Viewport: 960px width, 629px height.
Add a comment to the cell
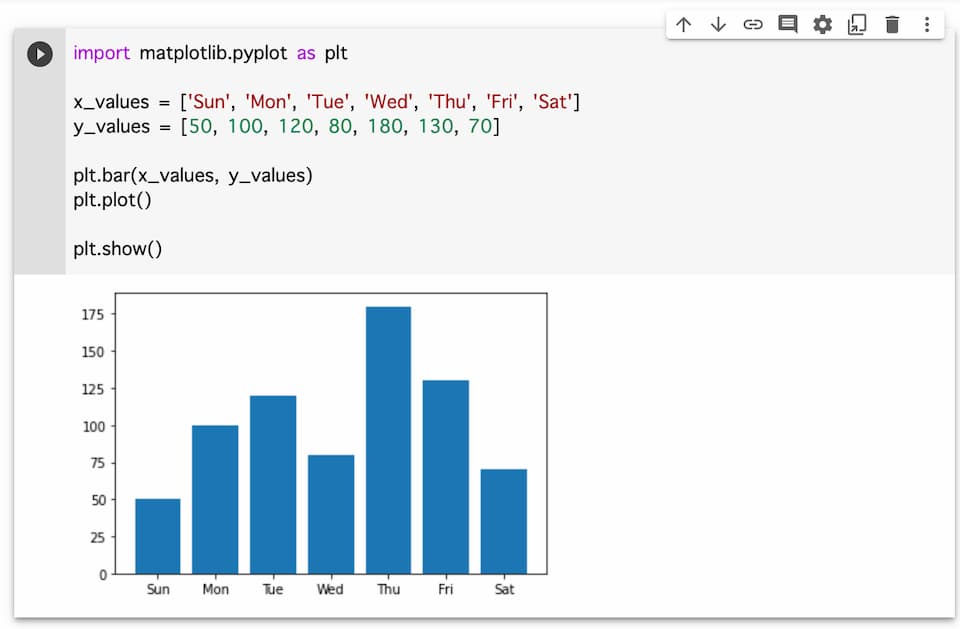(788, 25)
